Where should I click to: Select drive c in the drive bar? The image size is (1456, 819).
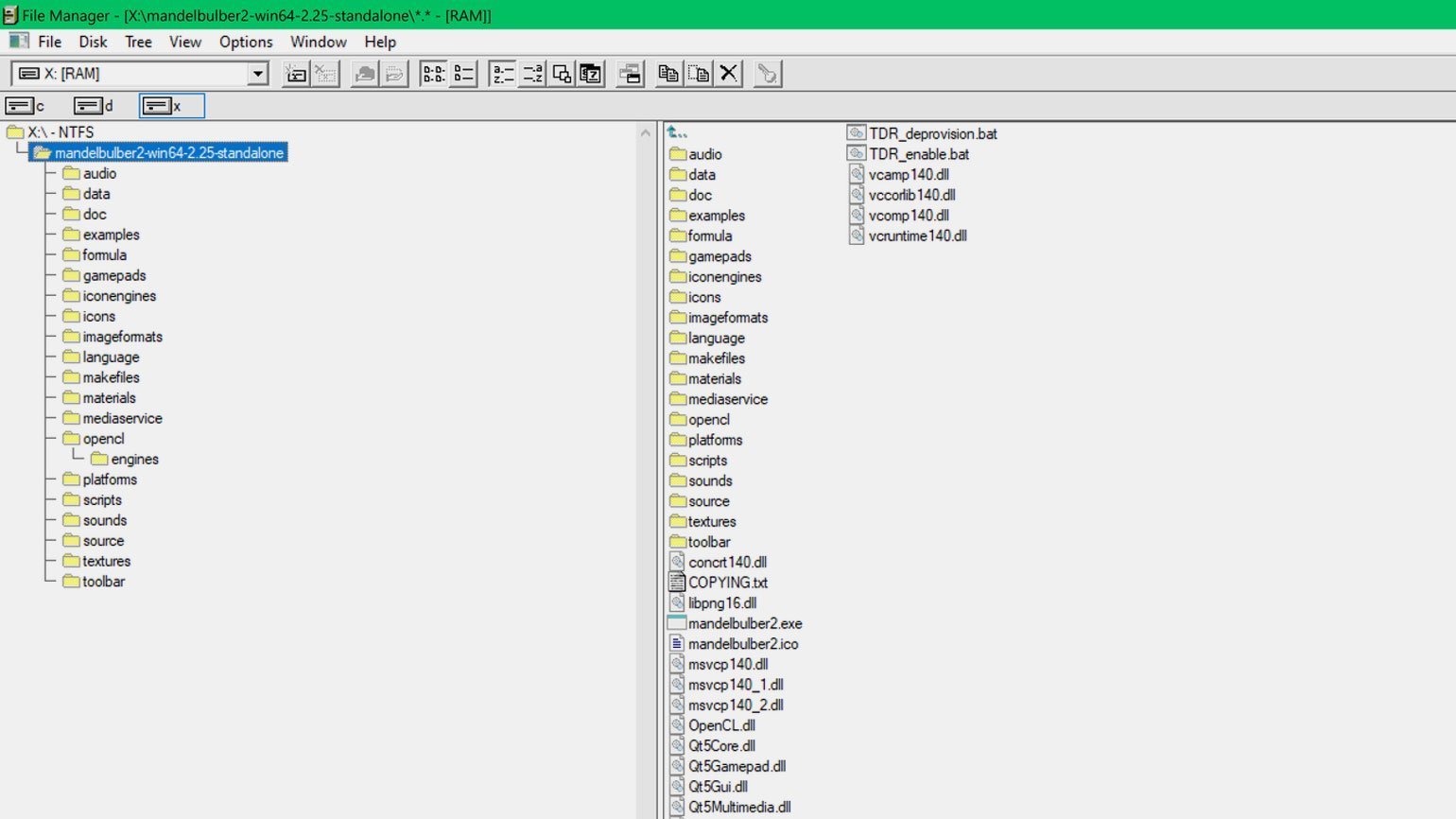pyautogui.click(x=26, y=106)
